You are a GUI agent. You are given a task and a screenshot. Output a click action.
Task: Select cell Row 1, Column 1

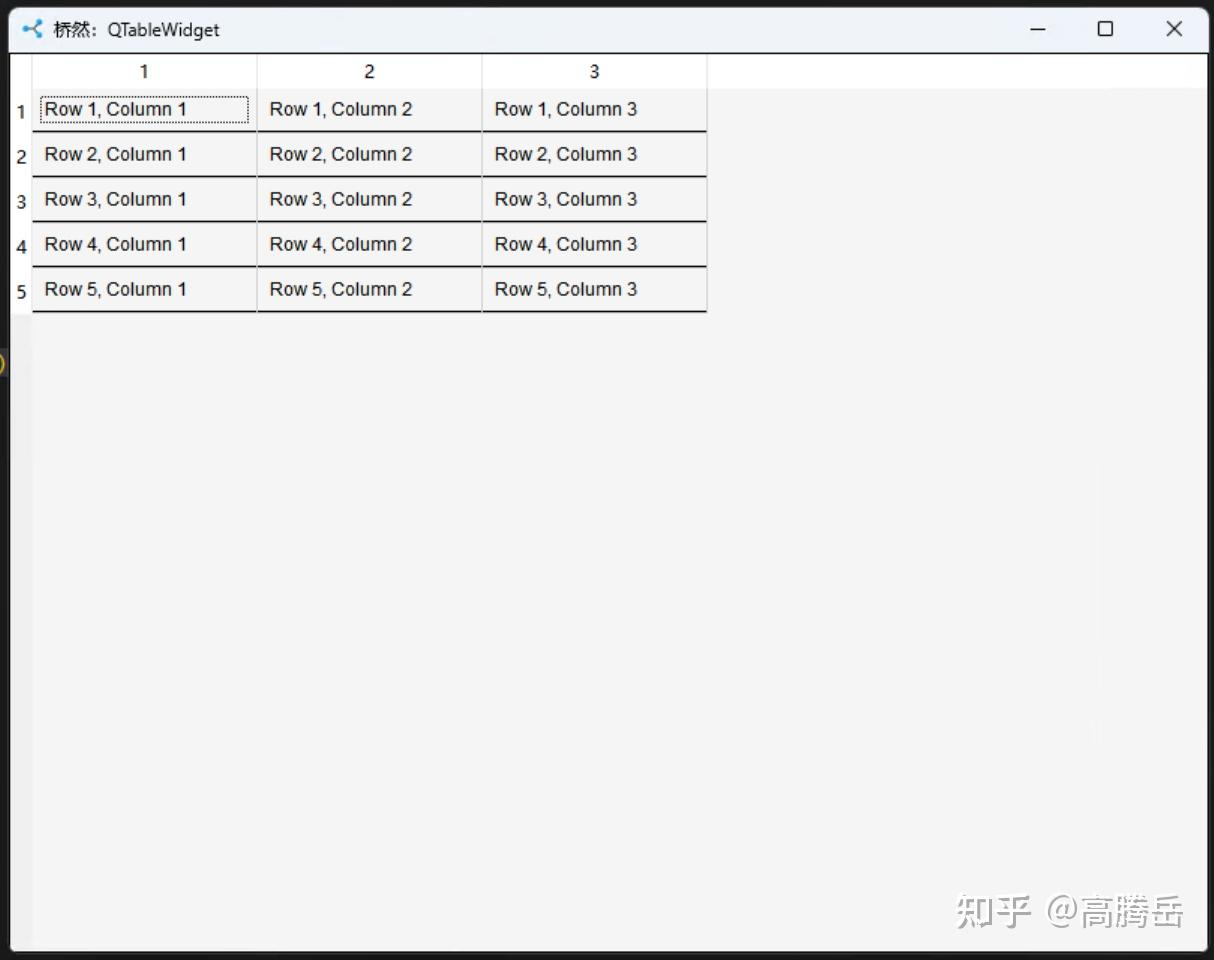point(143,109)
